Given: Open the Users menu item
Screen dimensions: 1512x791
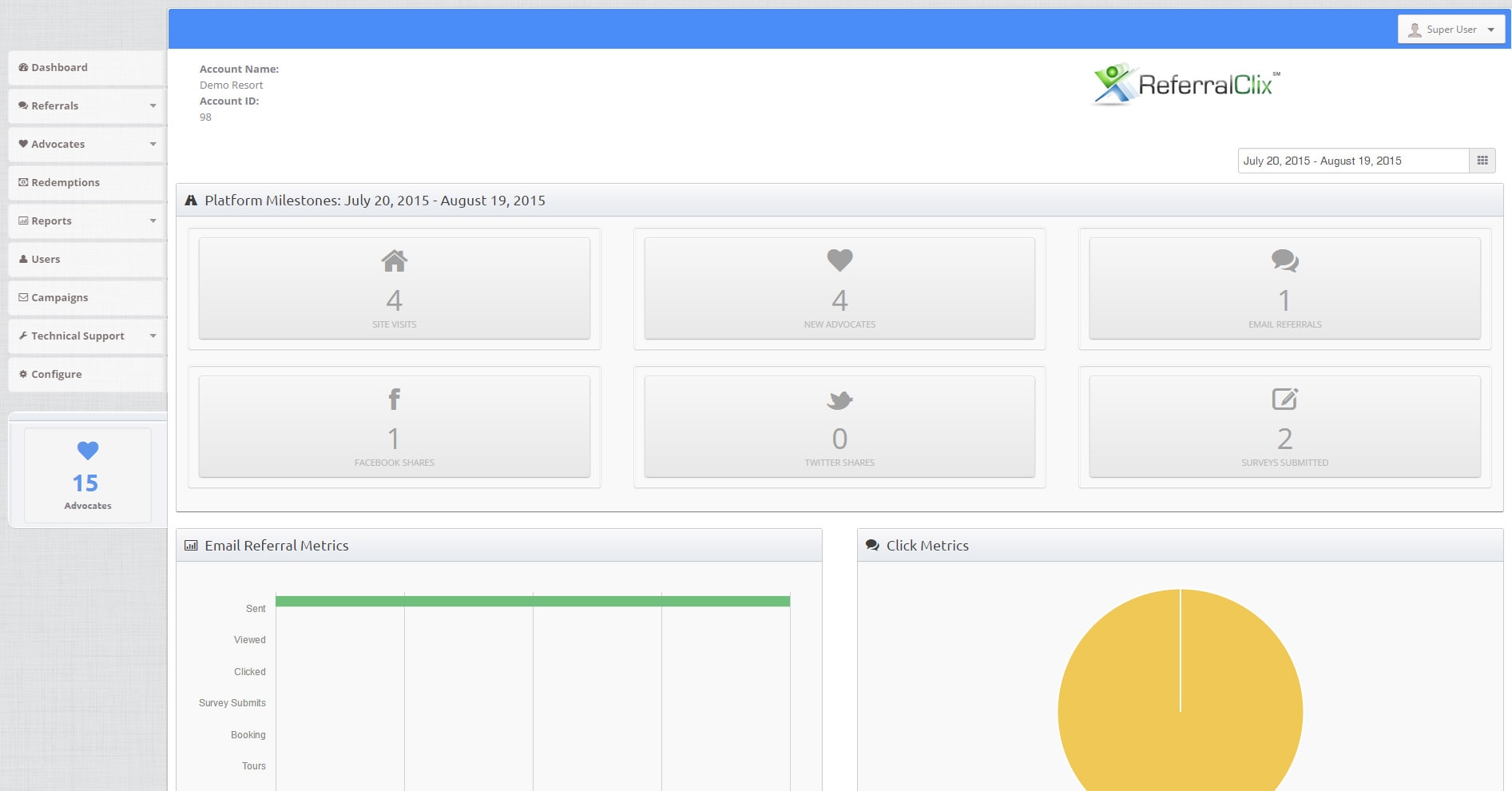Looking at the screenshot, I should [87, 260].
